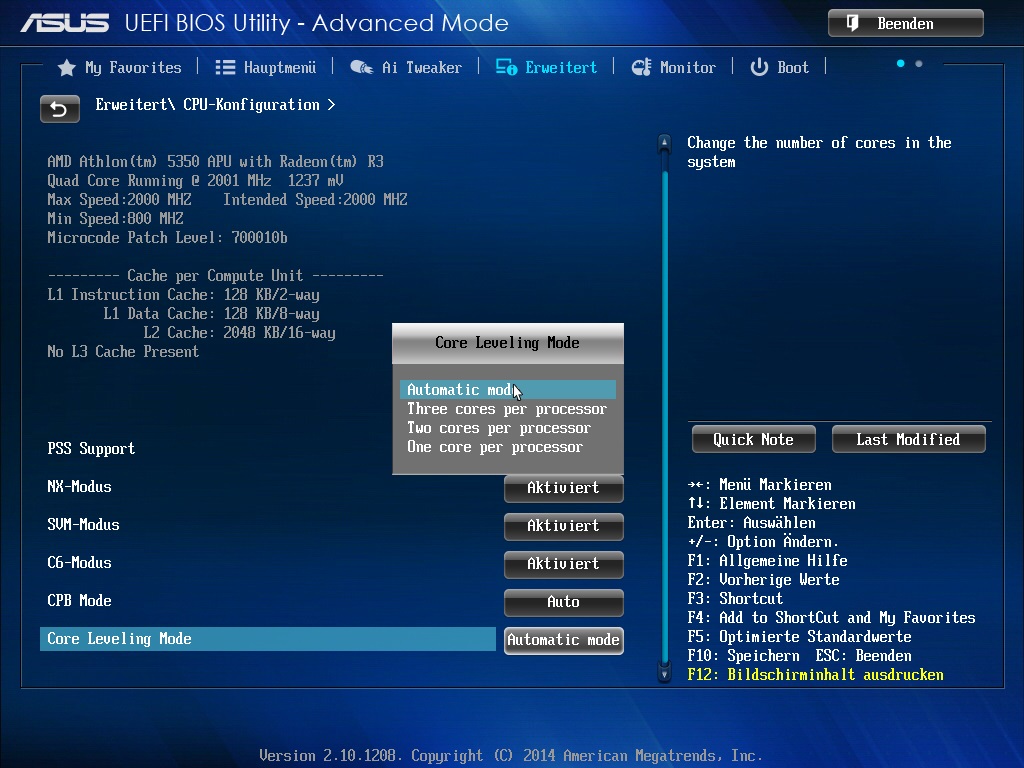Click F4 Add to ShortCut hint
1024x768 pixels.
pos(831,618)
